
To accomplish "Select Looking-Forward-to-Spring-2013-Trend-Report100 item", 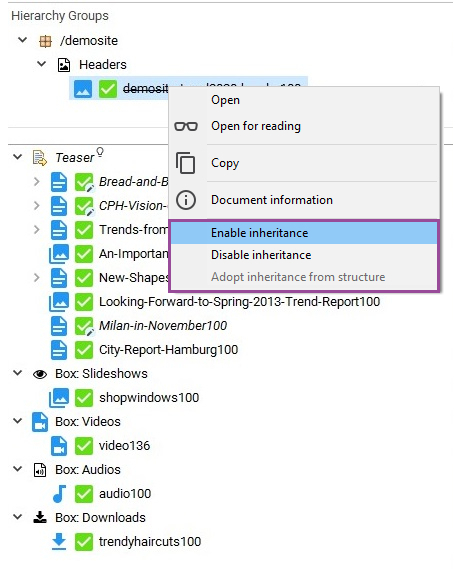I will coord(239,302).
